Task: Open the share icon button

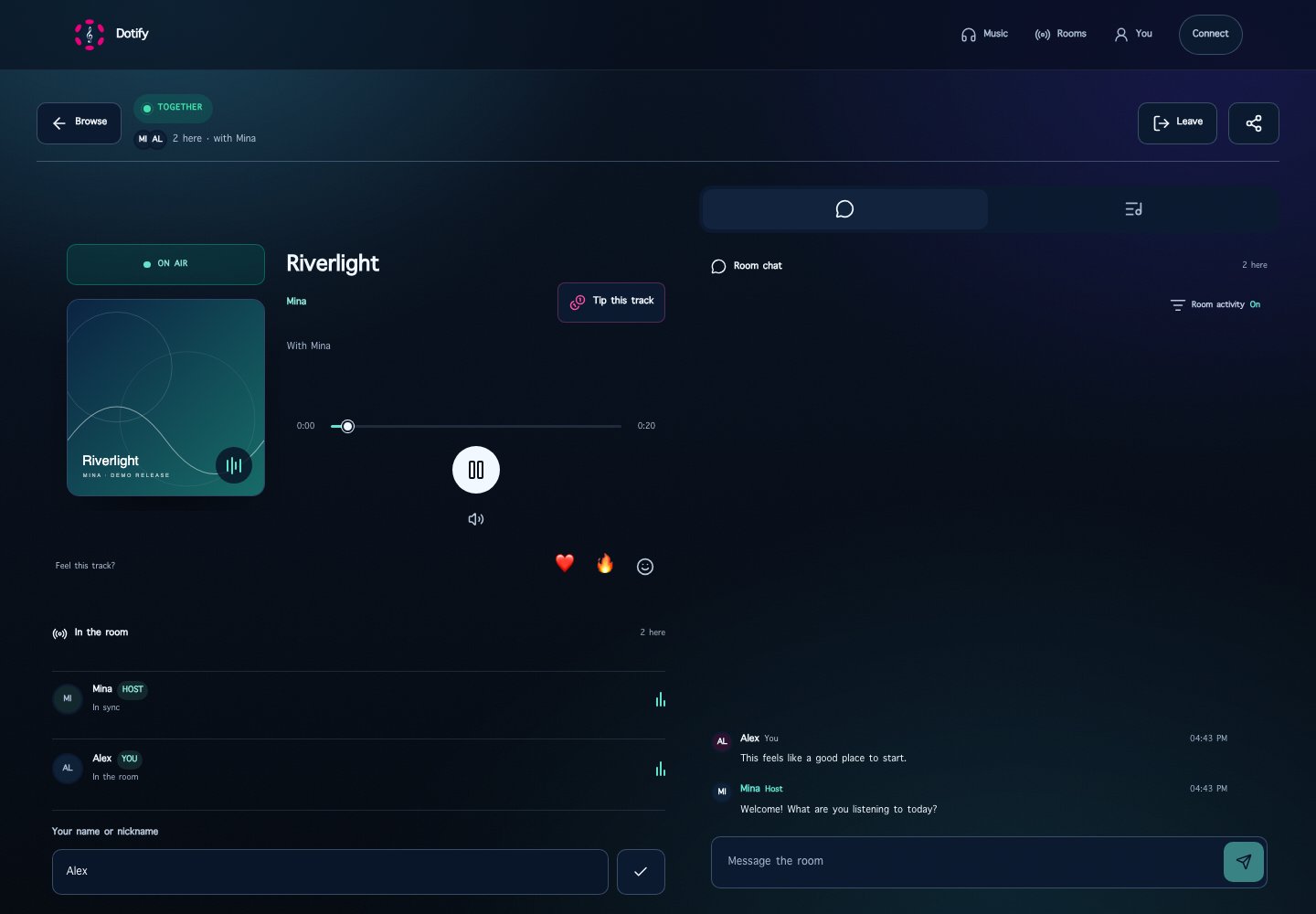Action: pyautogui.click(x=1253, y=123)
